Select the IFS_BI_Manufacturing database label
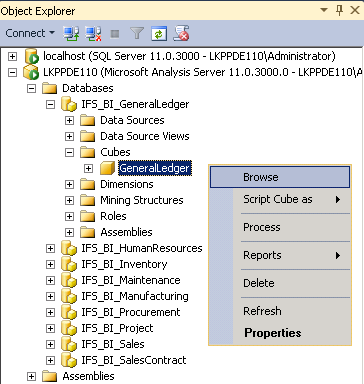364x384 pixels. pyautogui.click(x=135, y=296)
